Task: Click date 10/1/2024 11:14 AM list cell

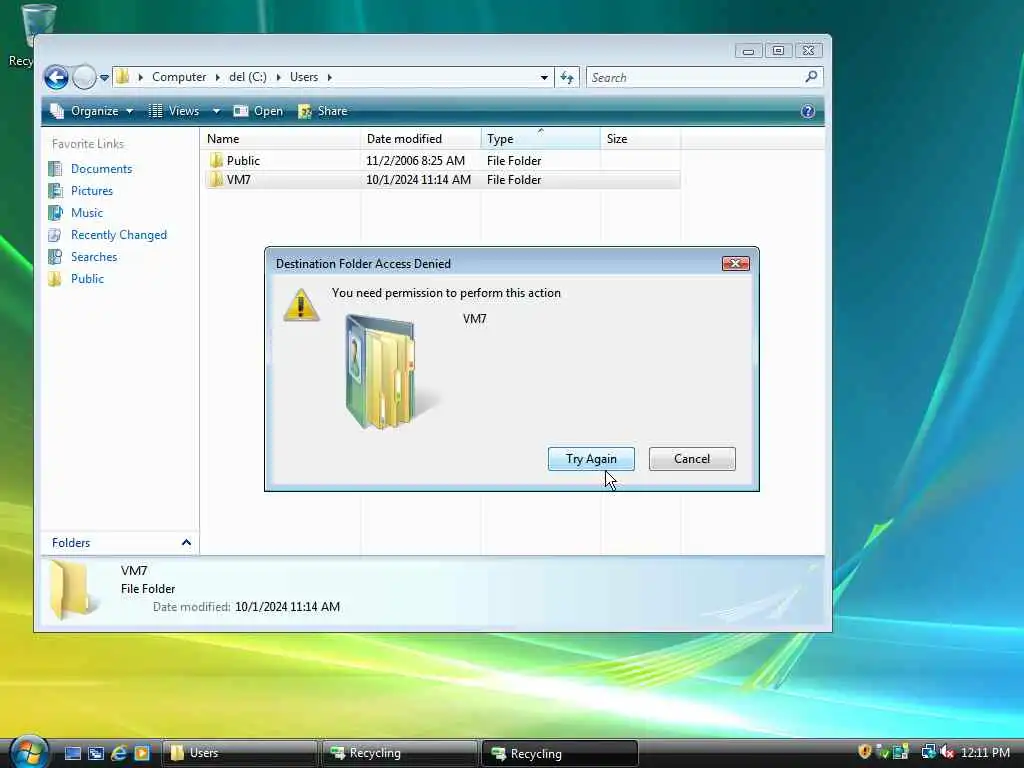Action: click(418, 180)
